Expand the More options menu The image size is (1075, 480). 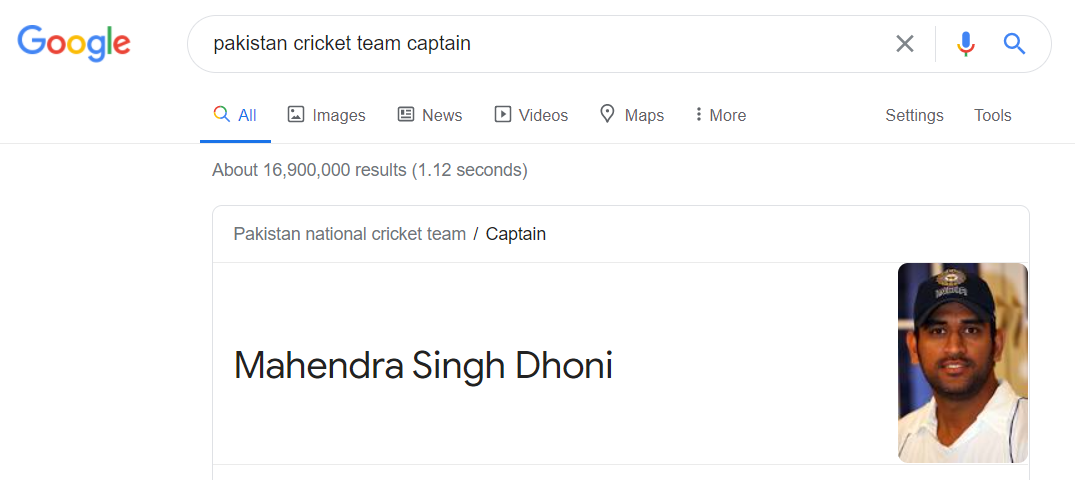click(721, 115)
